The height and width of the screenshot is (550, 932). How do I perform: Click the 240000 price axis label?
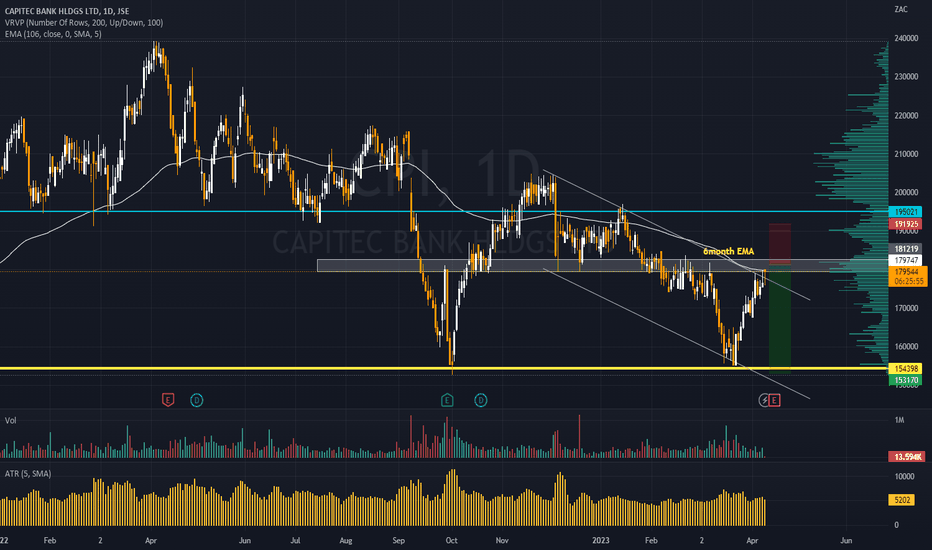pyautogui.click(x=906, y=39)
